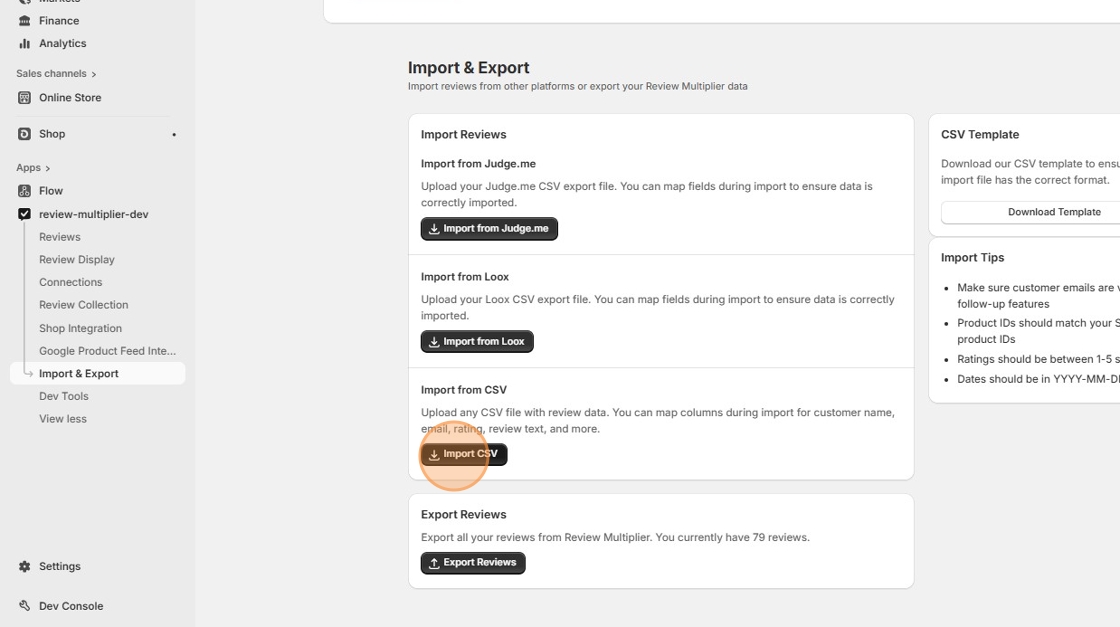Click the Import & Export page heading
Image resolution: width=1120 pixels, height=627 pixels.
(x=469, y=68)
